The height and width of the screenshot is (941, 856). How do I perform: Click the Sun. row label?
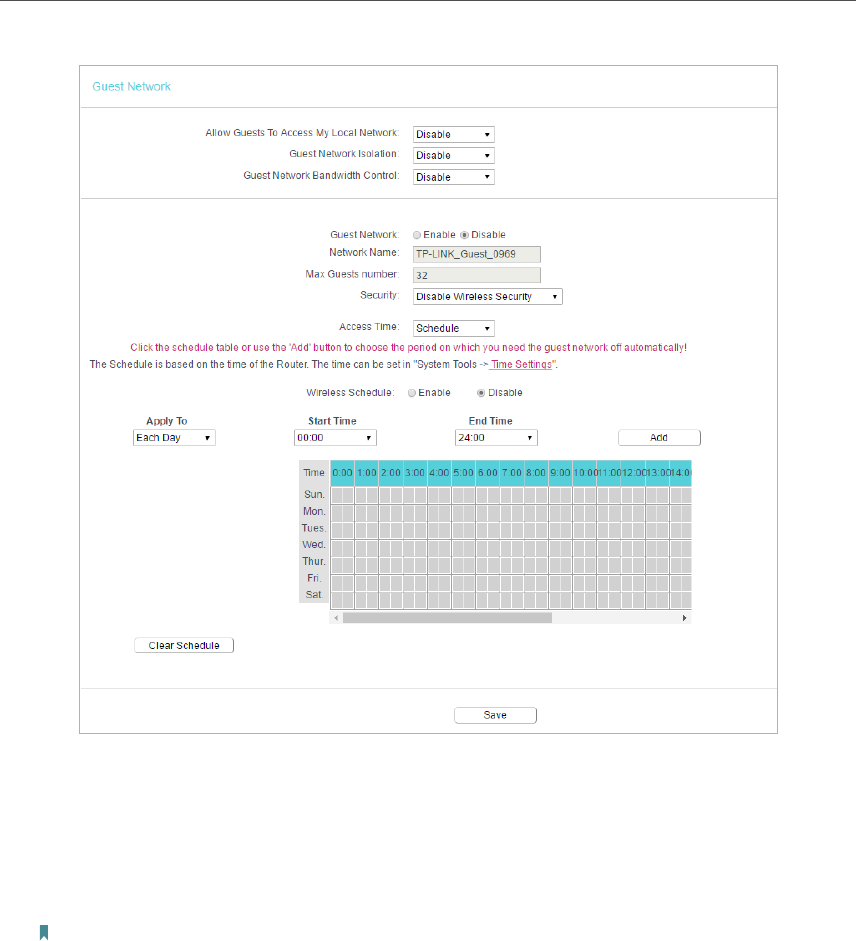(x=314, y=495)
